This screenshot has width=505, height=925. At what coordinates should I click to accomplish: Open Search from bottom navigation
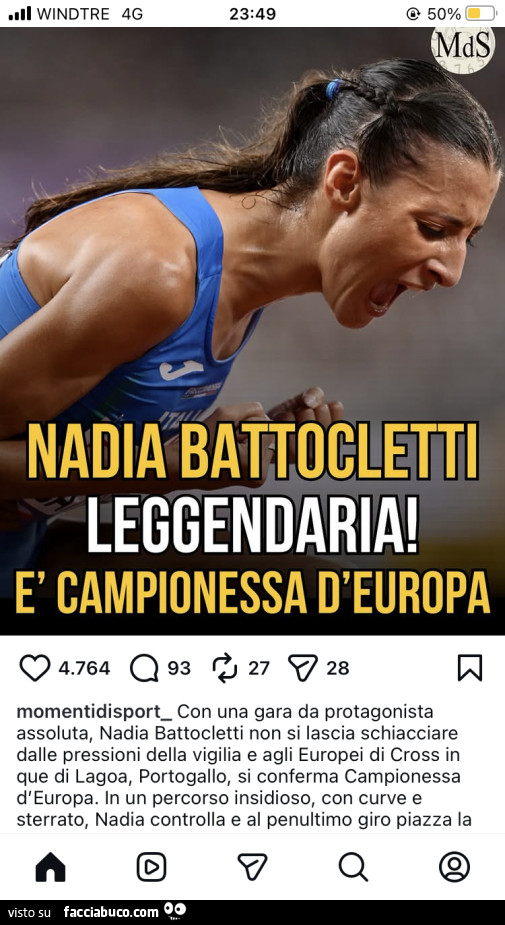(353, 867)
